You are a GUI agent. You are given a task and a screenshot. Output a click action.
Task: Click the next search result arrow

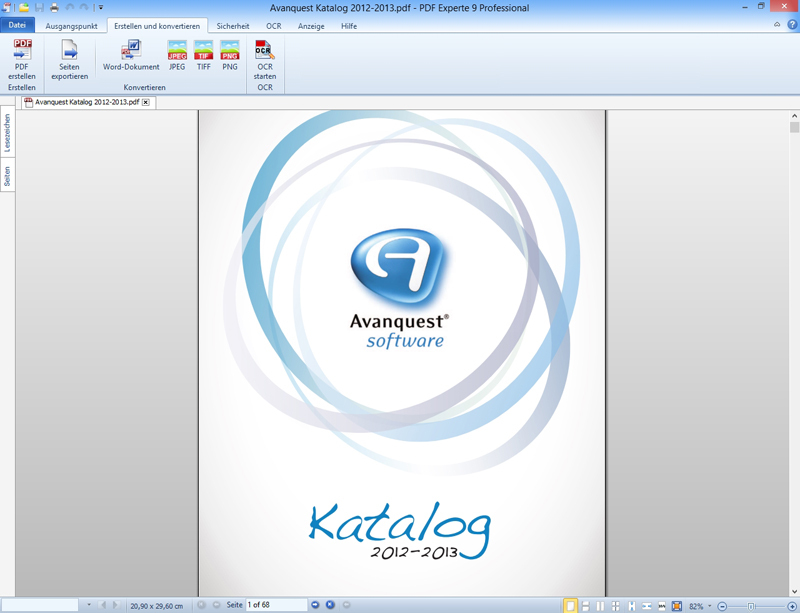click(x=115, y=605)
